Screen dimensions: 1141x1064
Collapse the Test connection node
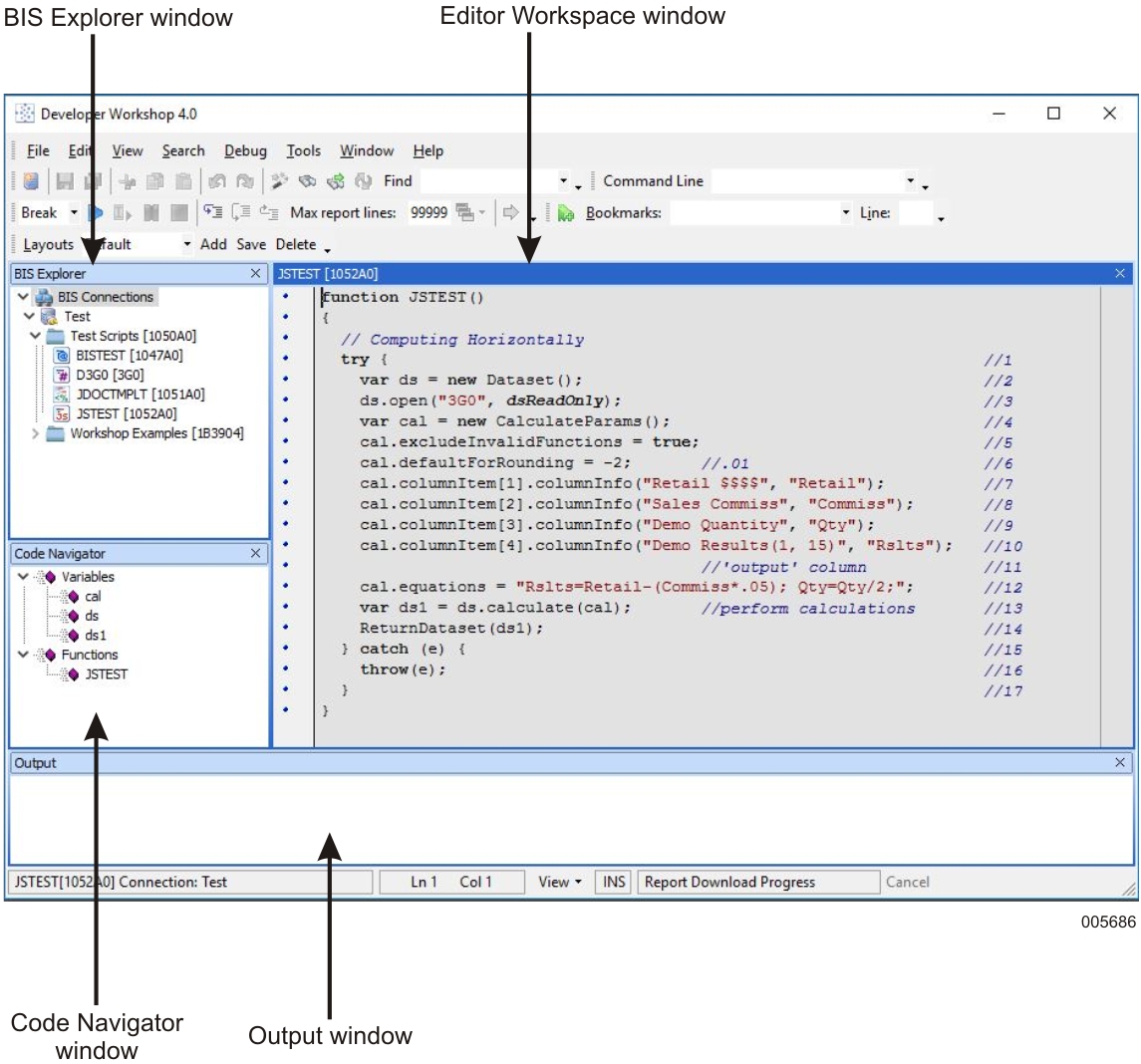coord(29,317)
